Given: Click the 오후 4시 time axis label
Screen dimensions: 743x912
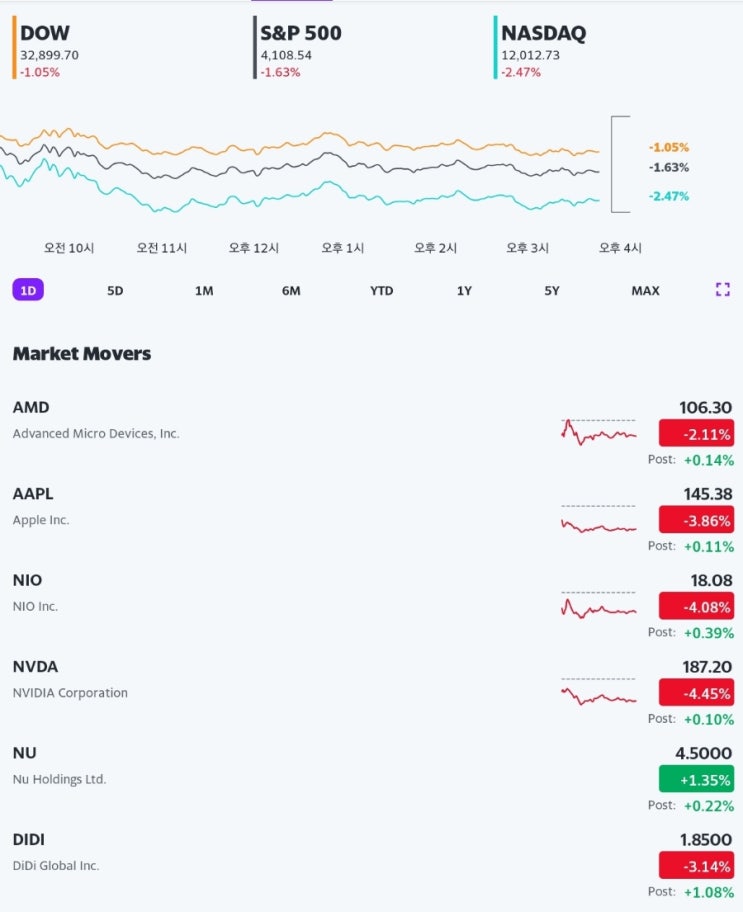Looking at the screenshot, I should tap(620, 248).
